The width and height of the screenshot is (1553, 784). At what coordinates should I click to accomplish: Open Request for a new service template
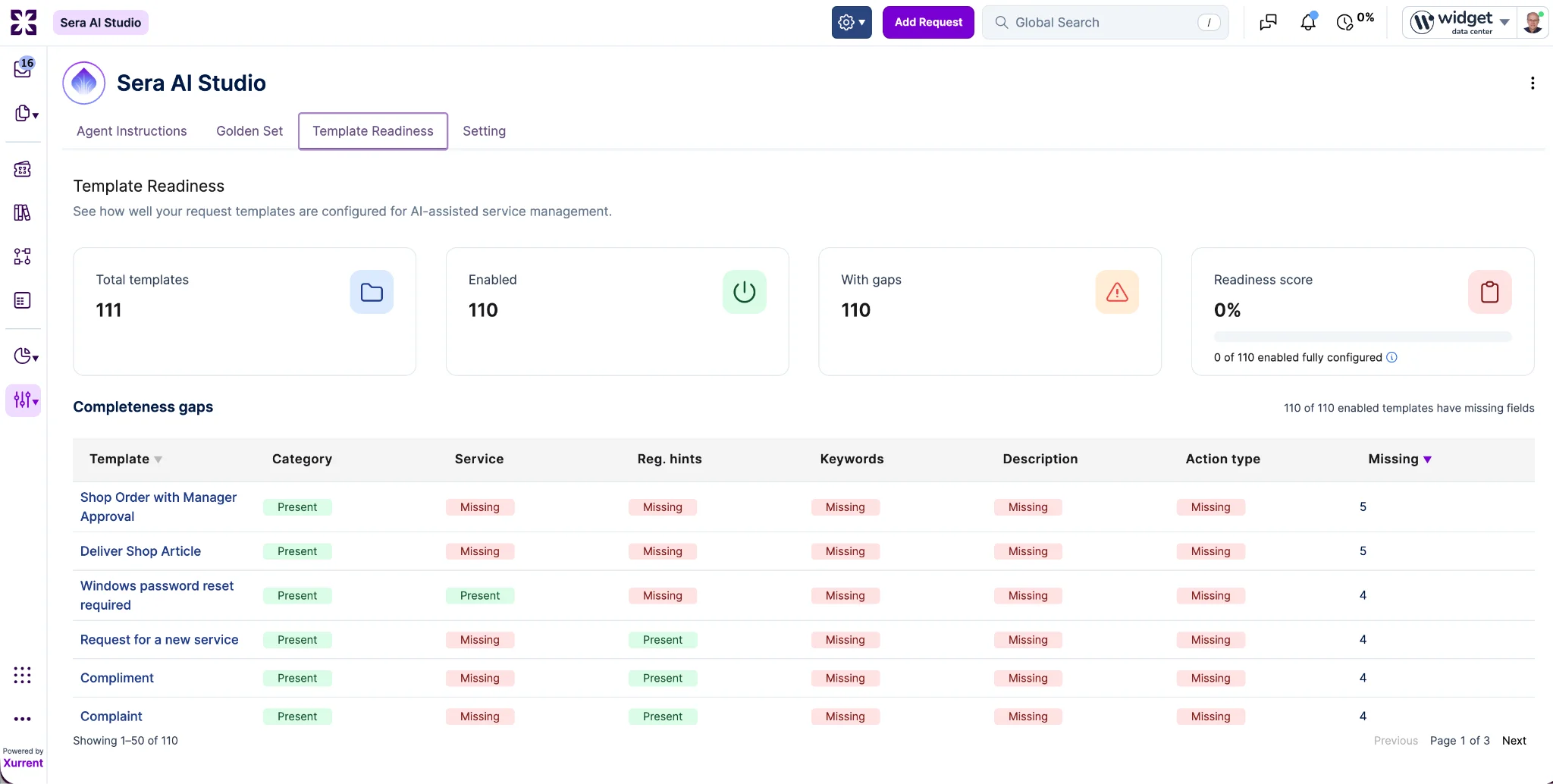point(159,640)
